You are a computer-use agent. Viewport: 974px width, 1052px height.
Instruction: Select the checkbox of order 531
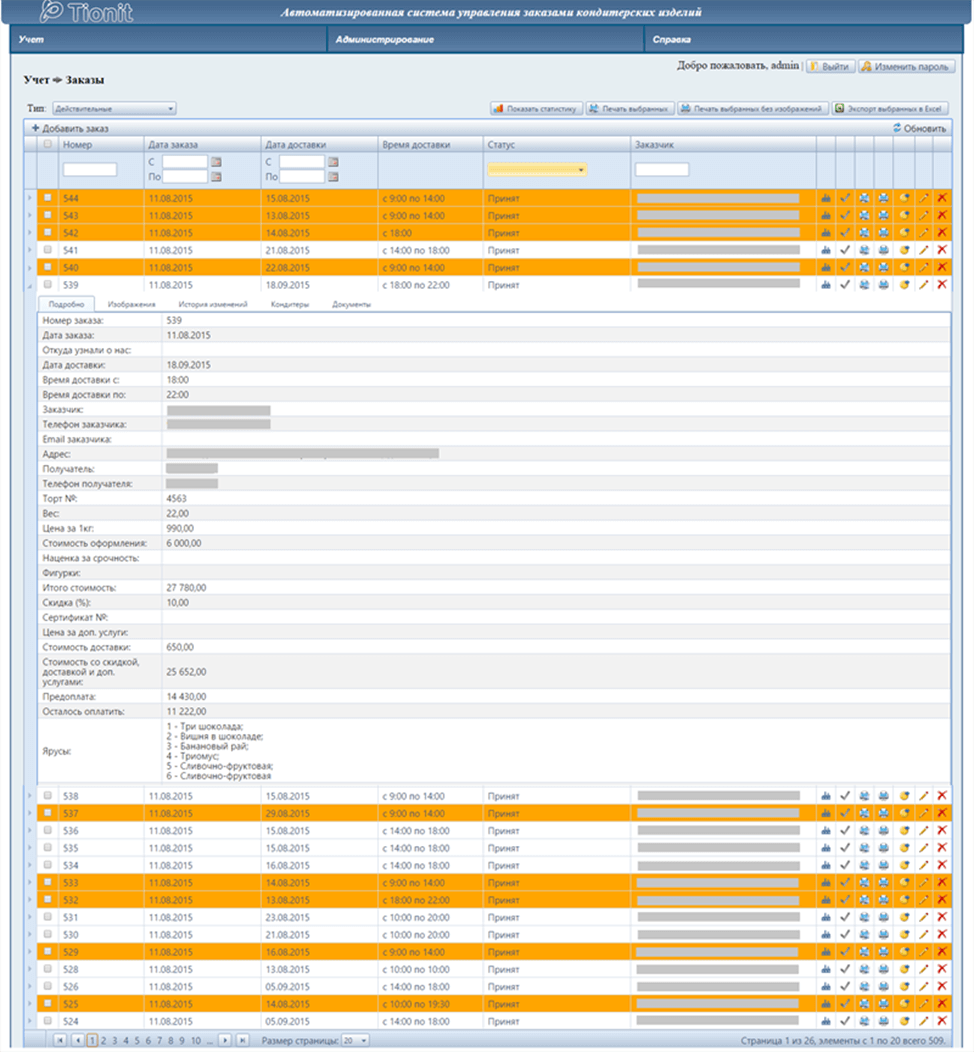48,917
